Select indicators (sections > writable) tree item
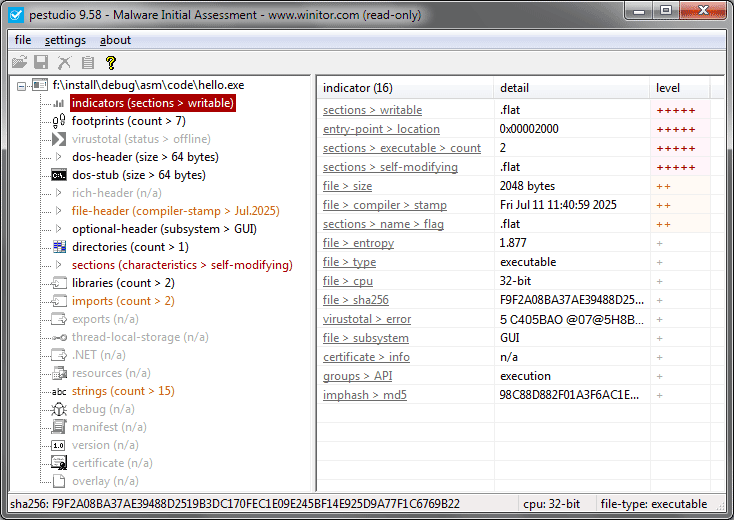The width and height of the screenshot is (734, 520). 153,103
